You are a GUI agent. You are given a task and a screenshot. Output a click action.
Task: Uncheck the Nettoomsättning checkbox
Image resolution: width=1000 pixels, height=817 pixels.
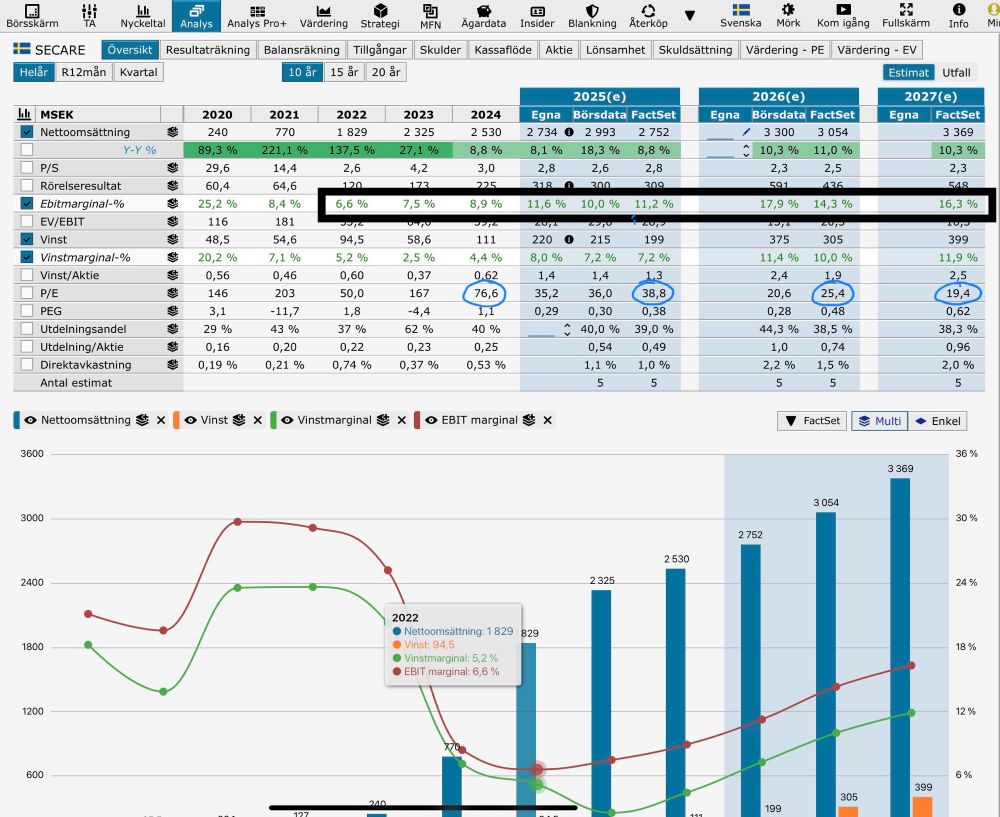point(26,132)
